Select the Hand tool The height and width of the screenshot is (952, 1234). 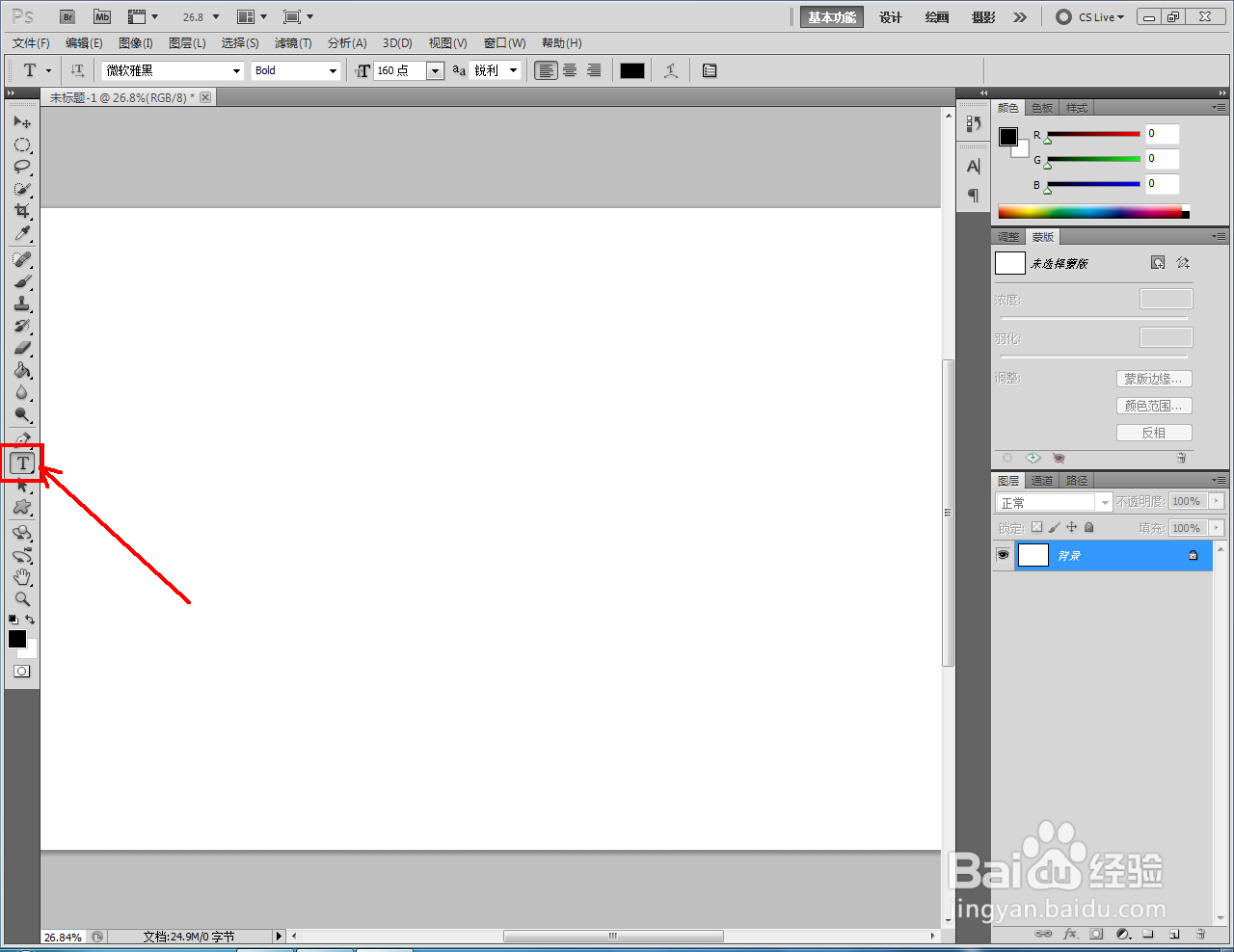(x=22, y=577)
